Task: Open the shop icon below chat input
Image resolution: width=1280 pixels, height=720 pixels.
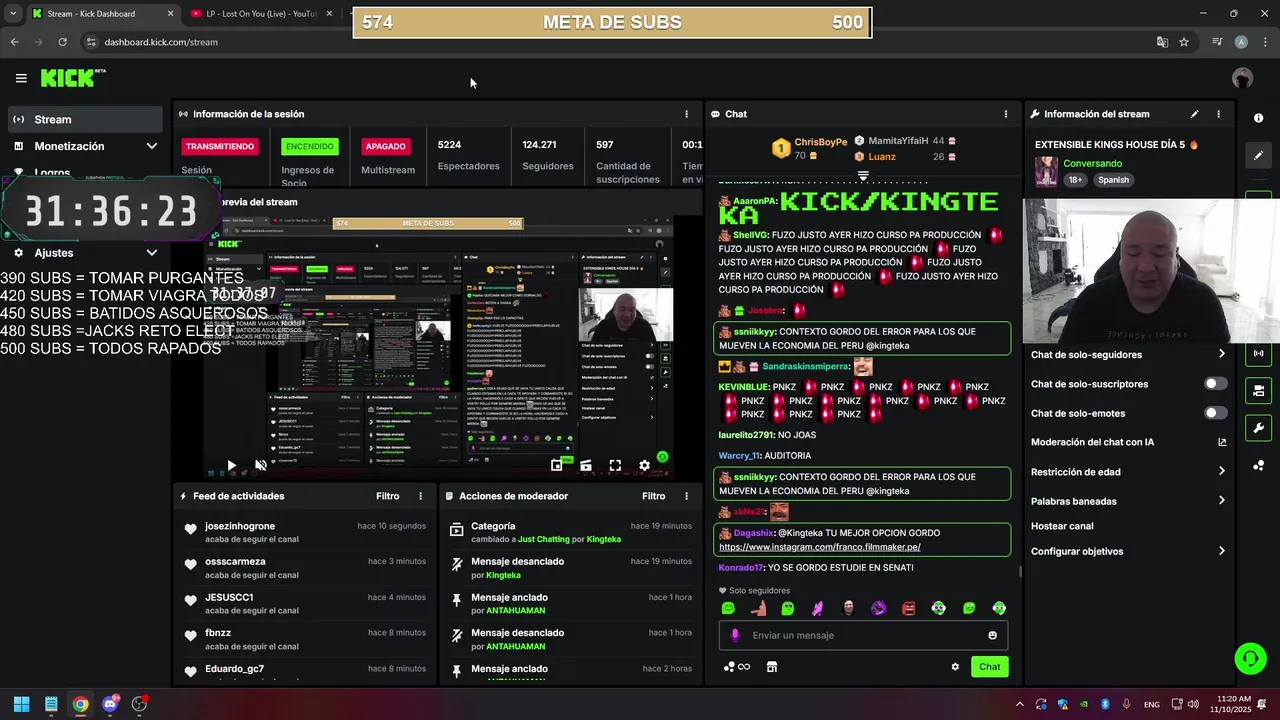Action: click(x=771, y=667)
